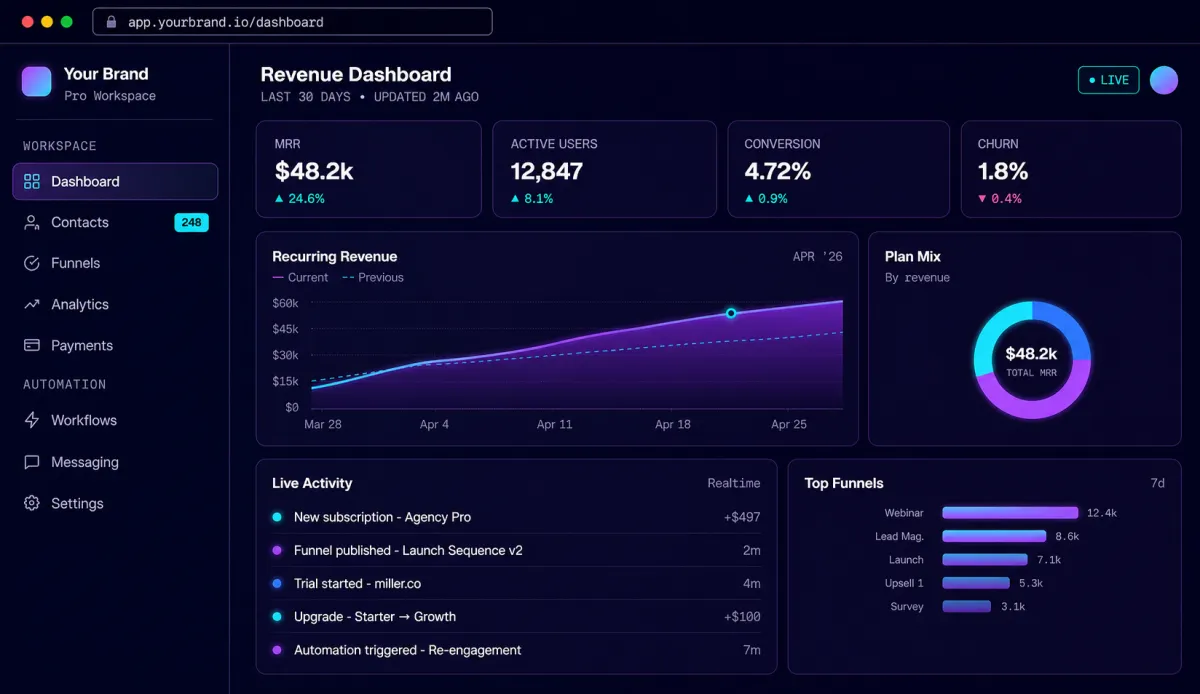The height and width of the screenshot is (694, 1200).
Task: Click the Workflows lightning bolt icon
Action: [32, 420]
